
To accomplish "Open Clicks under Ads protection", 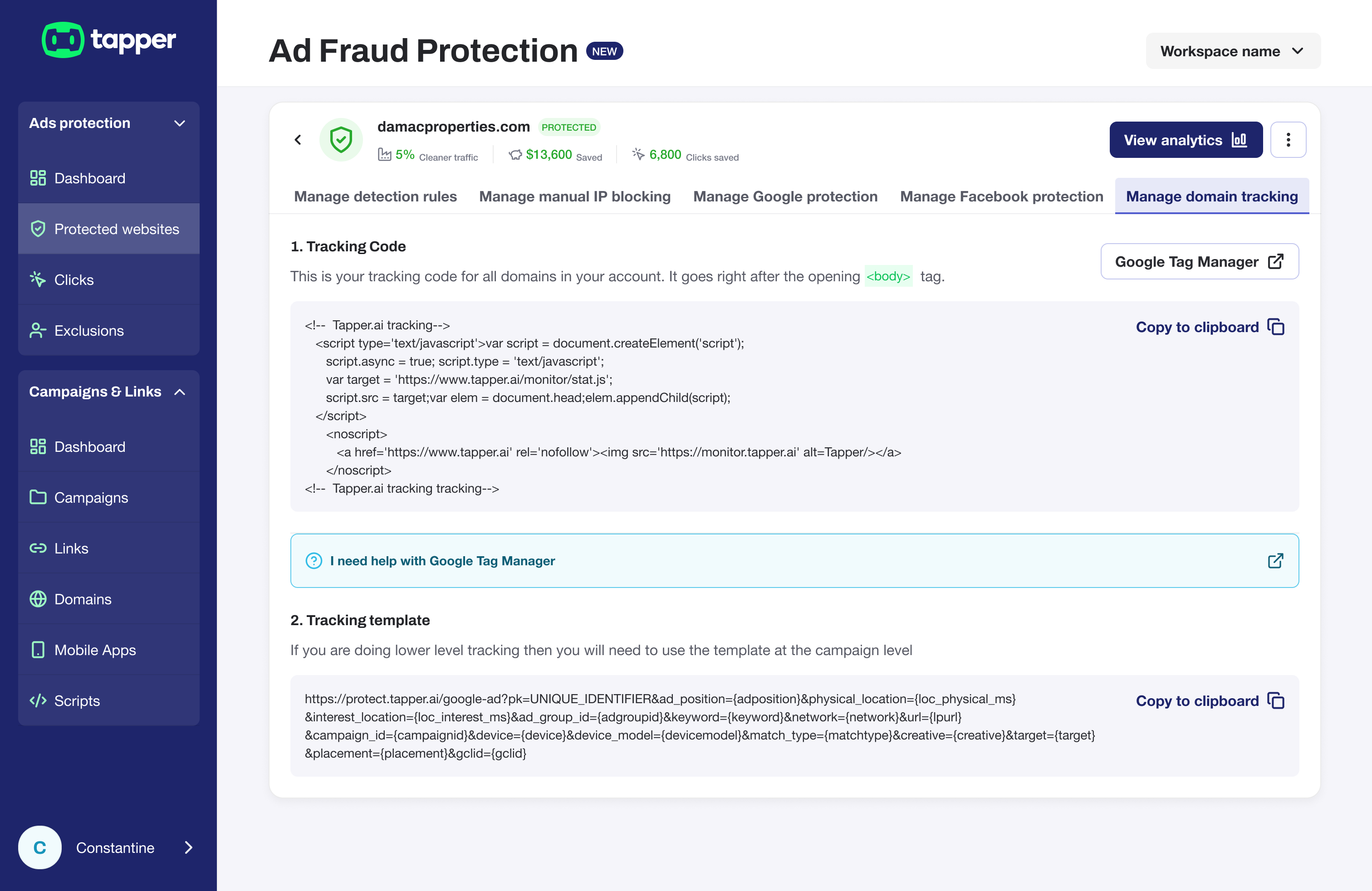I will pos(73,280).
